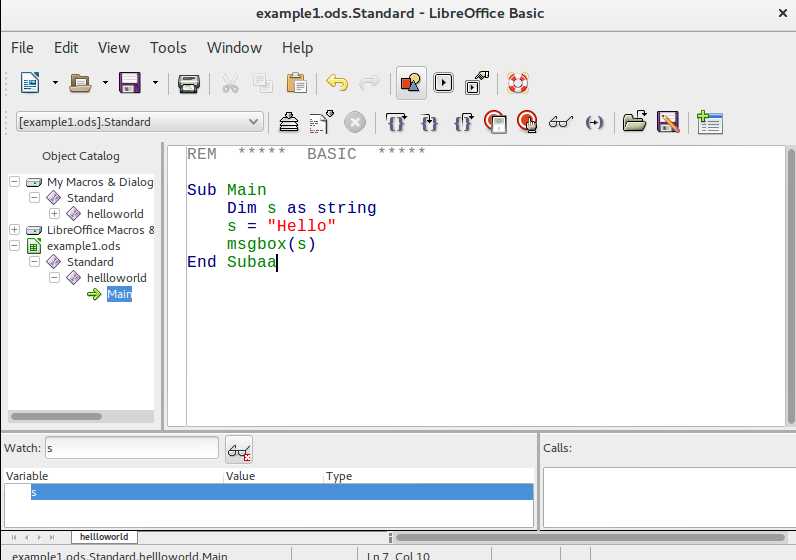Click the Print icon
The image size is (796, 560).
pyautogui.click(x=188, y=83)
